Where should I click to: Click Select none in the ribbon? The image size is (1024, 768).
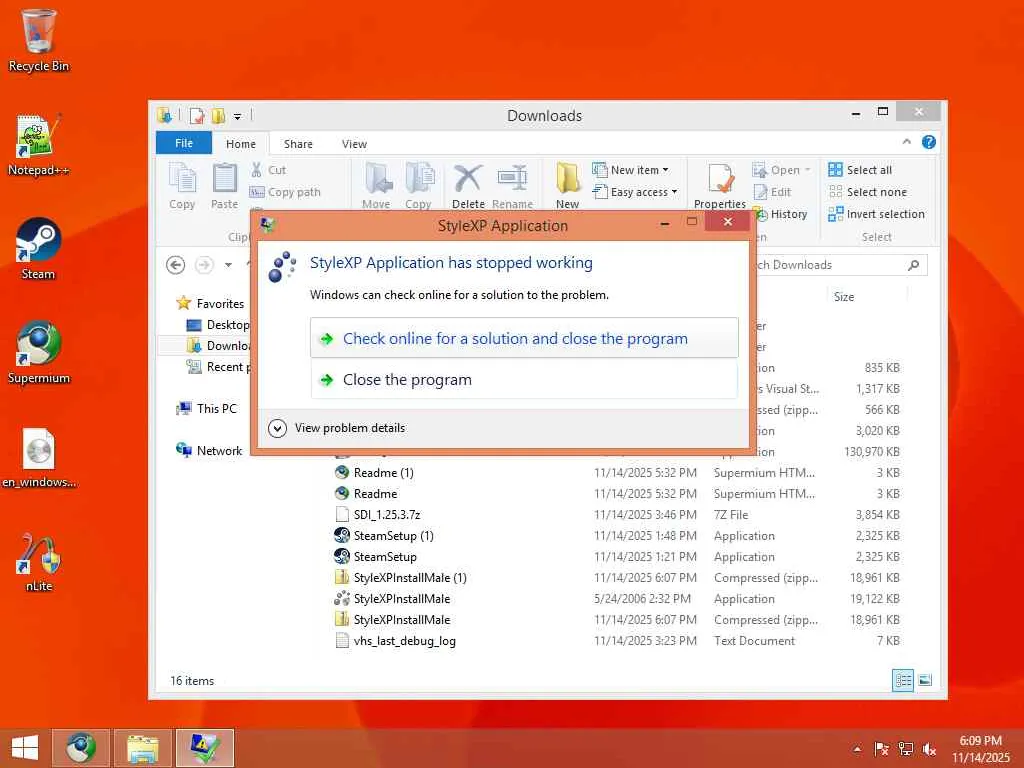click(x=868, y=192)
